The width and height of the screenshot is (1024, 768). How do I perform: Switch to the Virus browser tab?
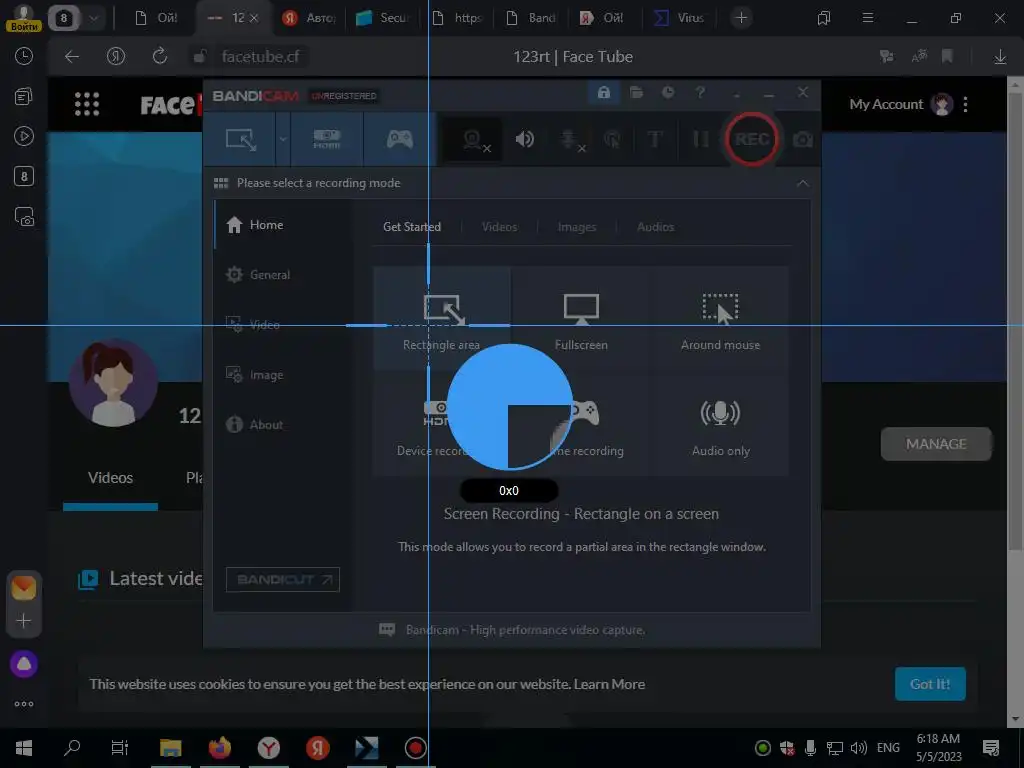tap(679, 18)
